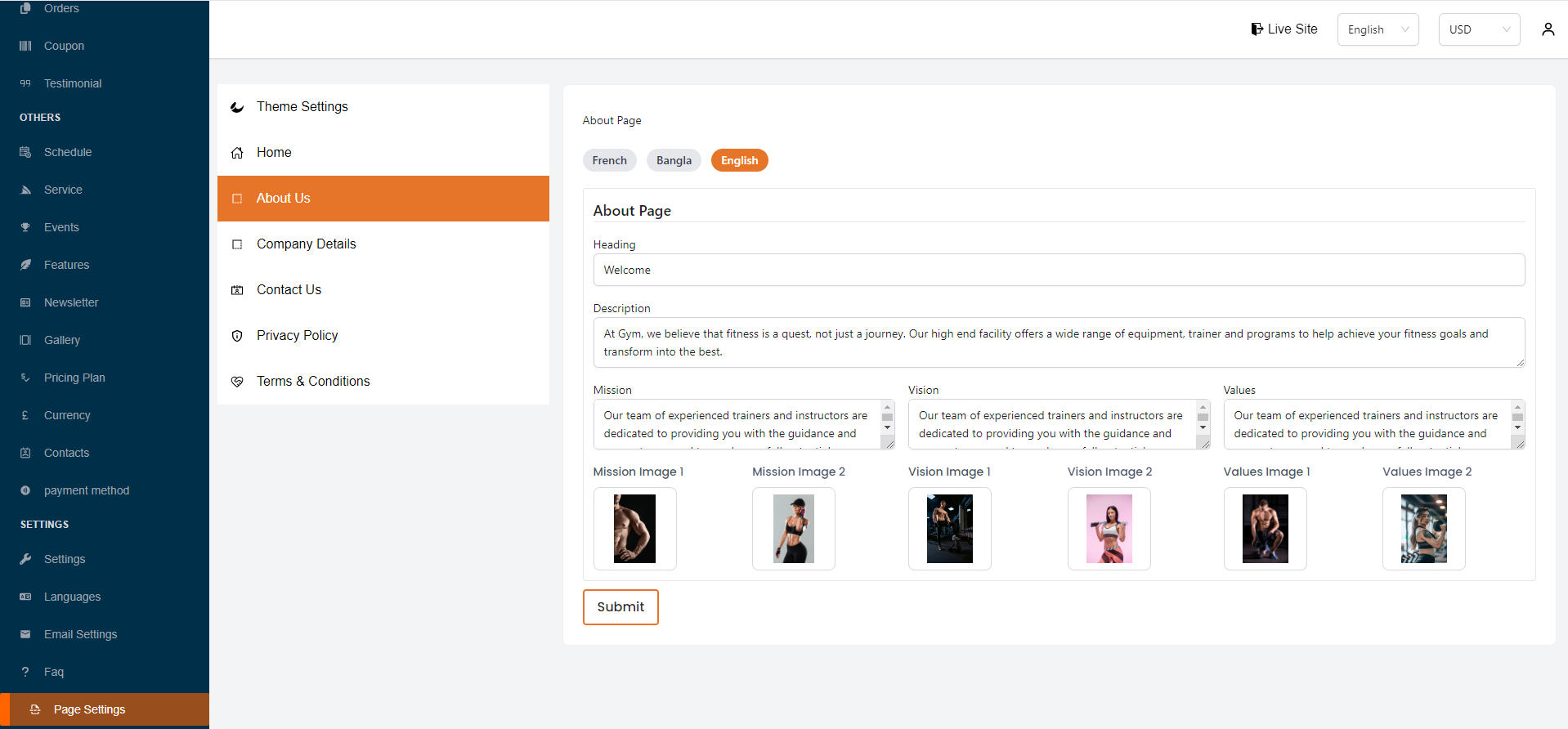Open the English language dropdown
This screenshot has height=729, width=1568.
(x=1378, y=29)
